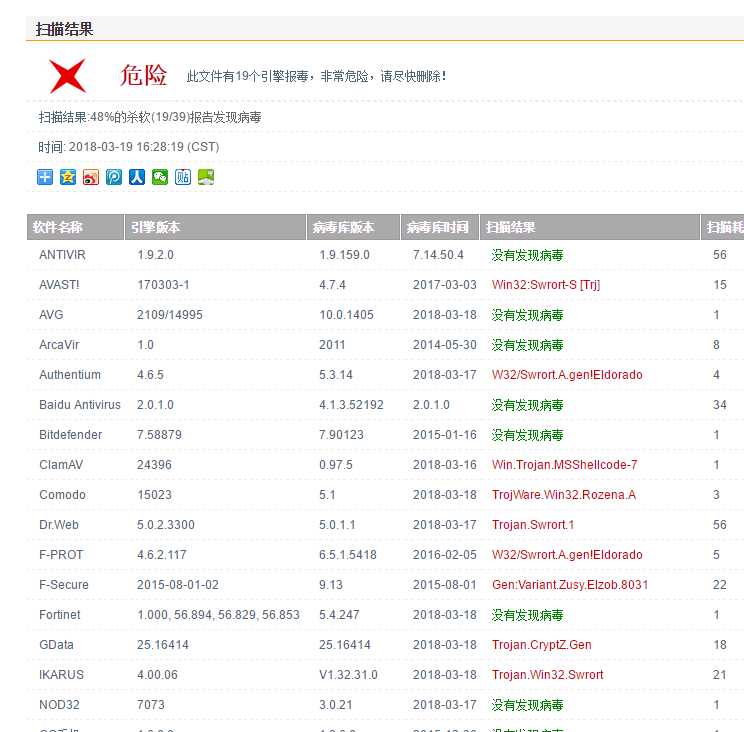744x732 pixels.
Task: Share to WeChat icon
Action: [x=160, y=177]
